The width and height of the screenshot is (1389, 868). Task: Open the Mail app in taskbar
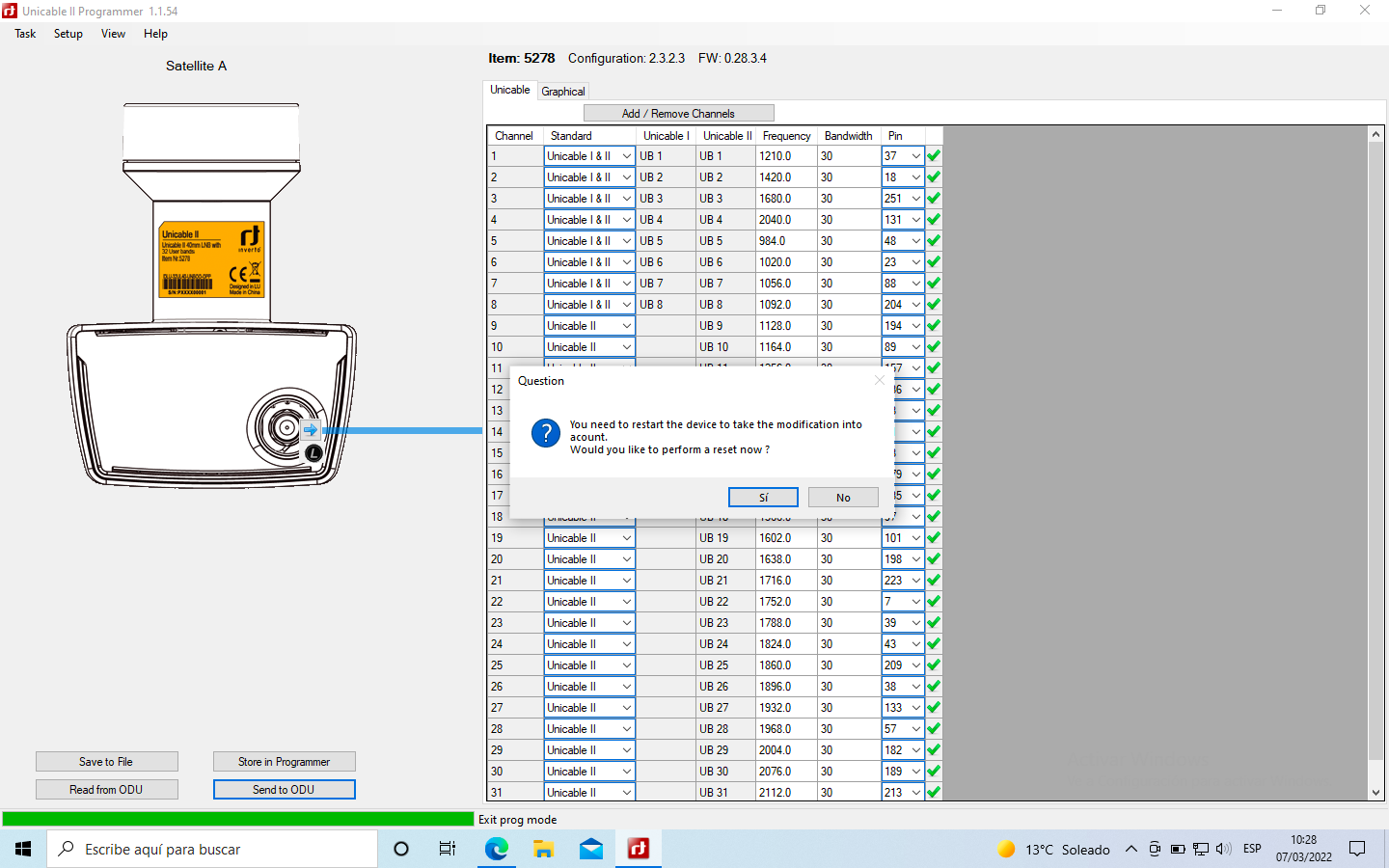[591, 849]
